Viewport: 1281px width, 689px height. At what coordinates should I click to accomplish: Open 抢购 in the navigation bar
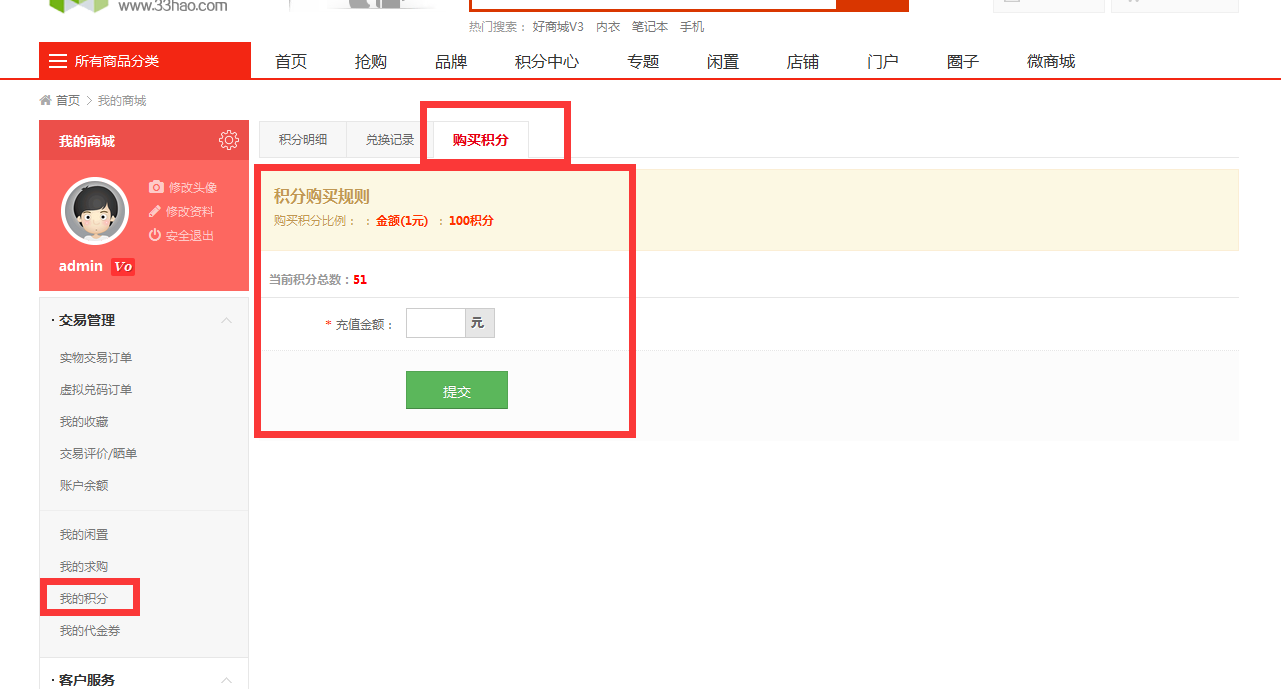371,61
